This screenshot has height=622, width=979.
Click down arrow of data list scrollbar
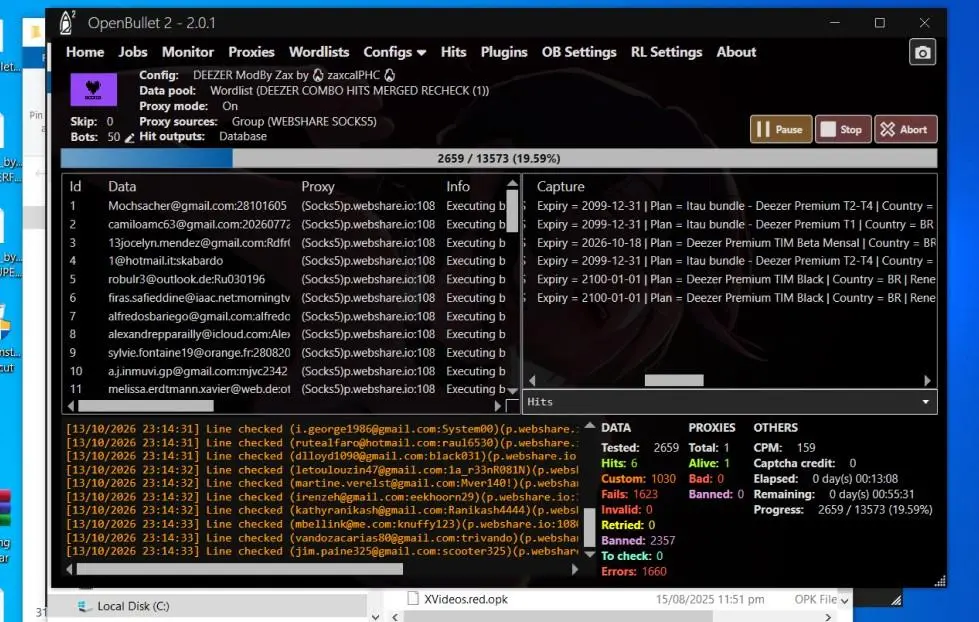[x=513, y=392]
